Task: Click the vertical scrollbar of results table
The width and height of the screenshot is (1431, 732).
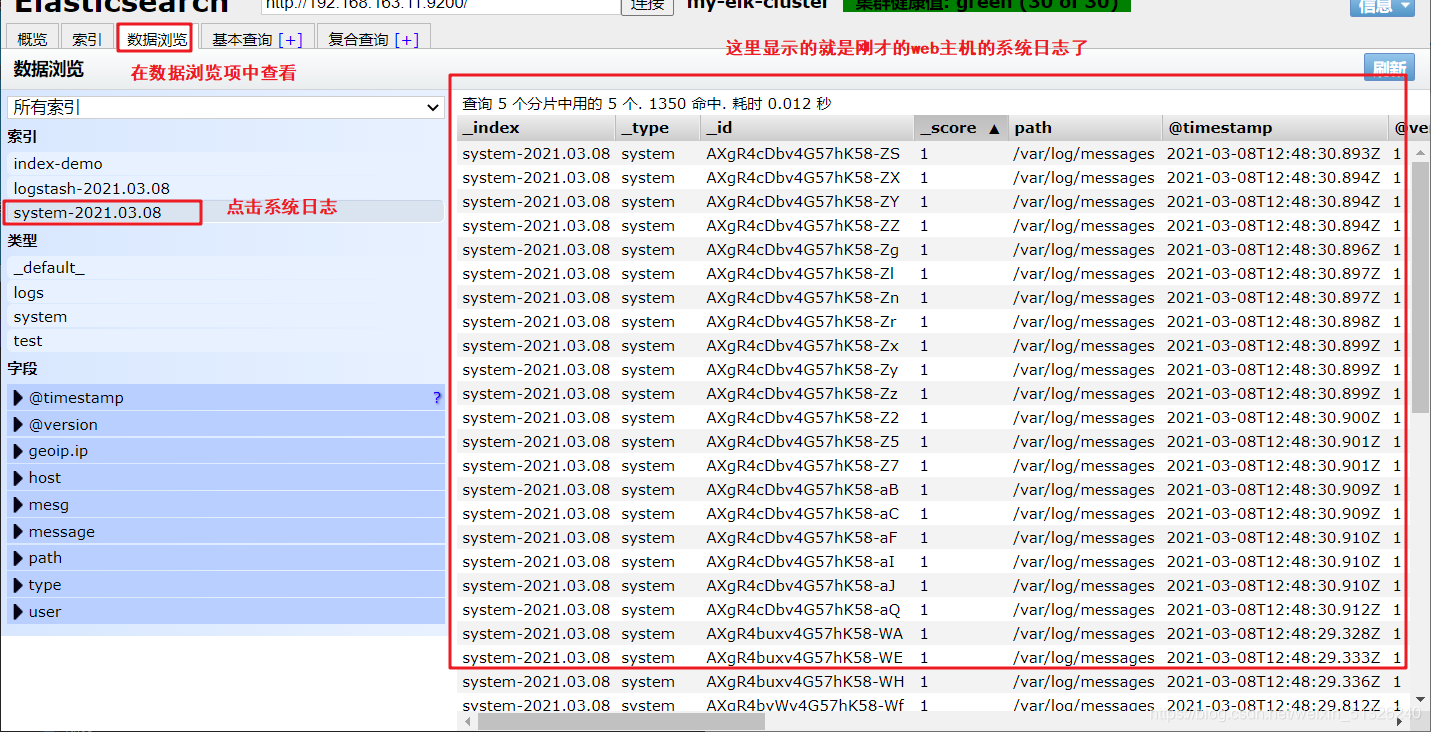Action: pyautogui.click(x=1420, y=287)
